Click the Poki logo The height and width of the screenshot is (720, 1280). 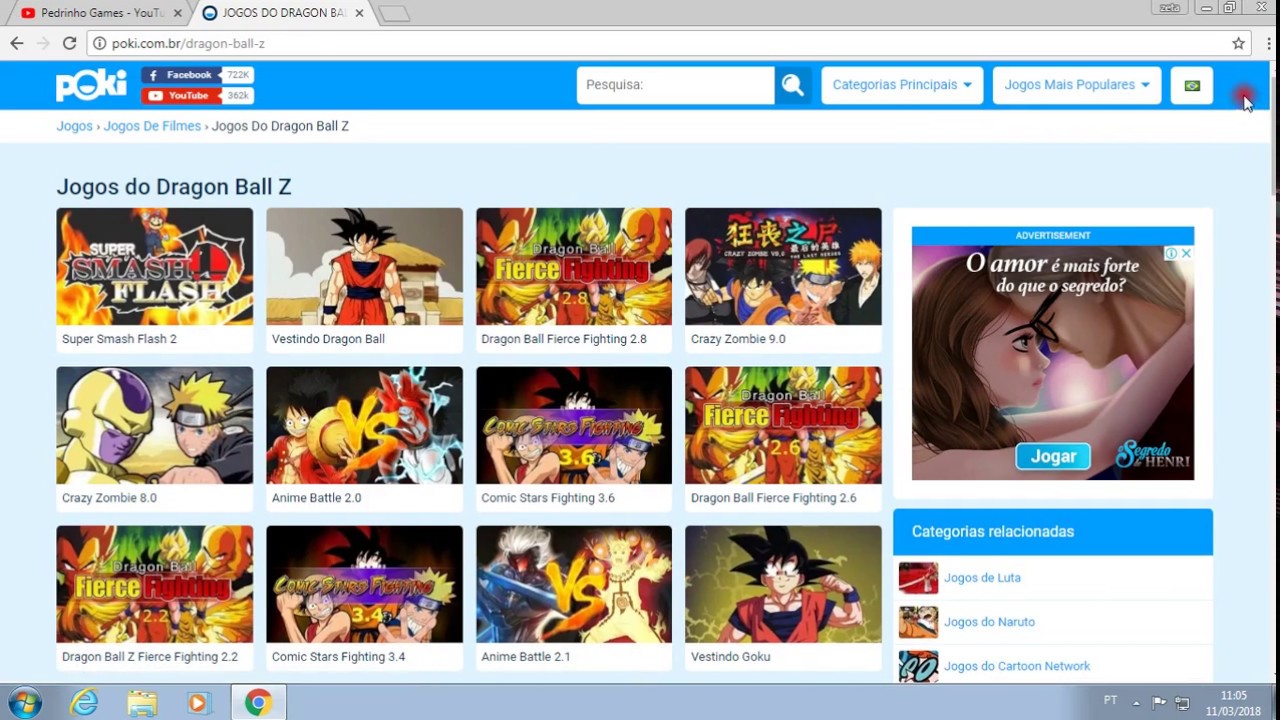(91, 85)
